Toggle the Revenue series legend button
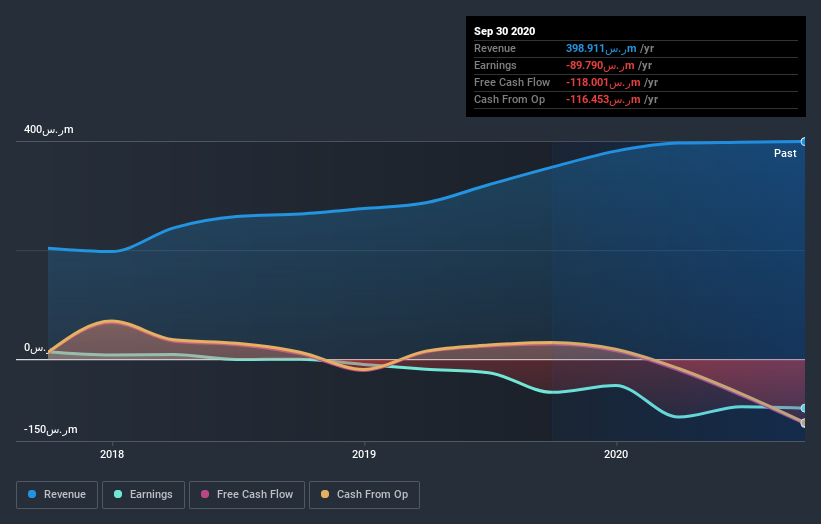 57,495
